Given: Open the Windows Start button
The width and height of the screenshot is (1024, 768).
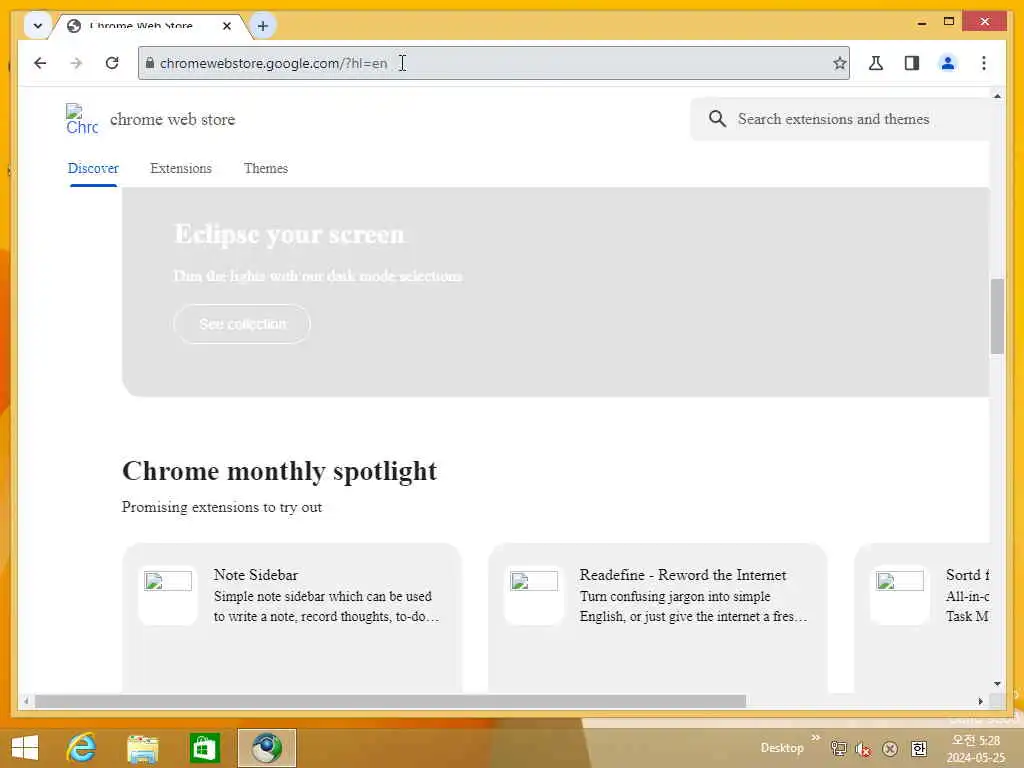Looking at the screenshot, I should click(x=25, y=748).
